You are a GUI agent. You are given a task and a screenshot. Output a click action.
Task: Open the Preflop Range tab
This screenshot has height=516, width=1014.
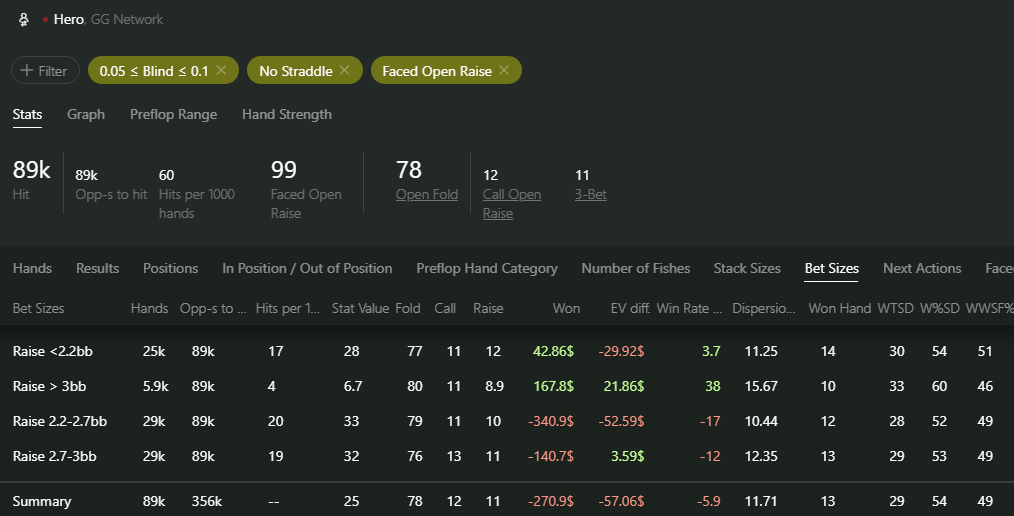point(173,114)
